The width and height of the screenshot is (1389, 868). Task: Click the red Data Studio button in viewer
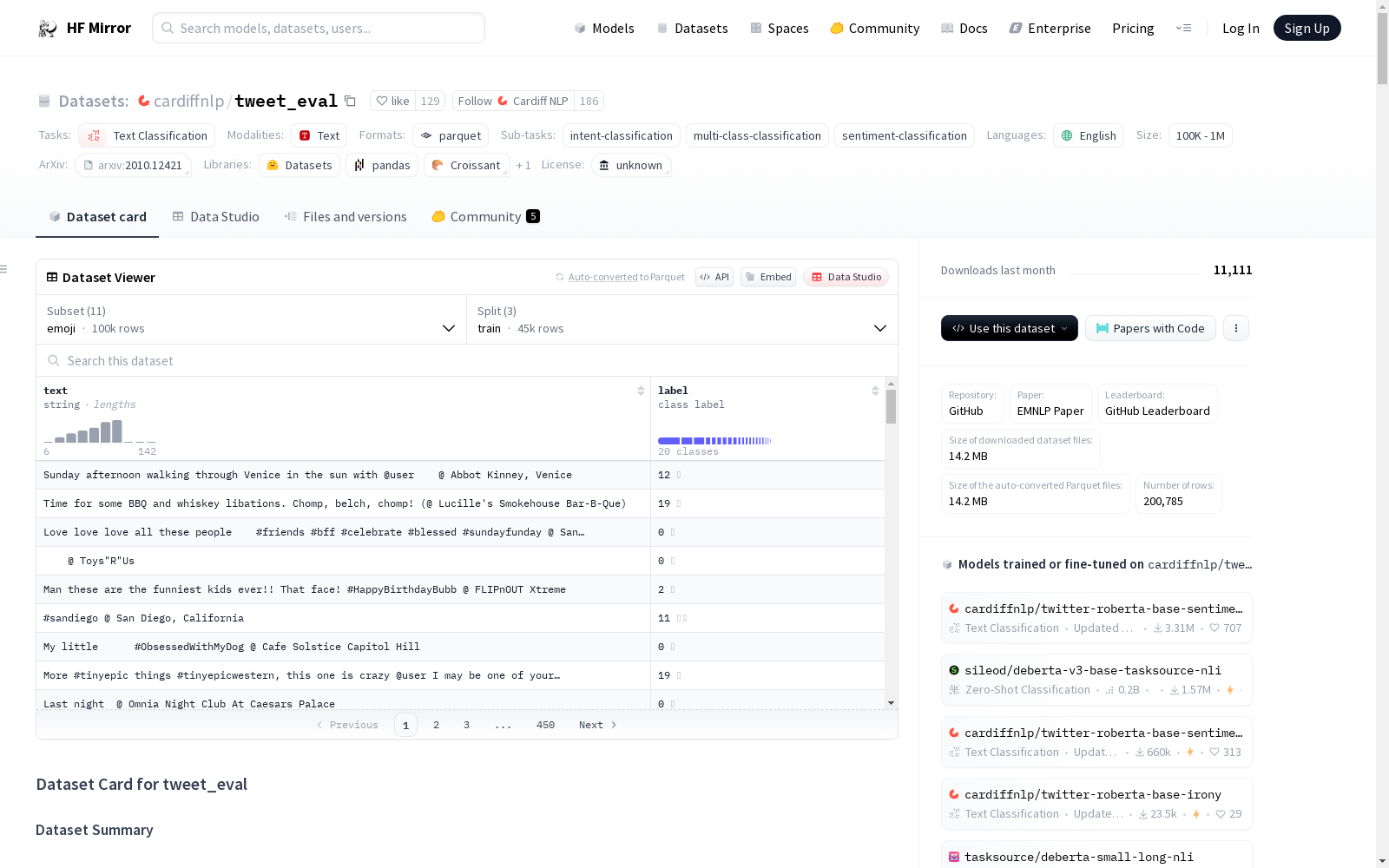click(846, 277)
